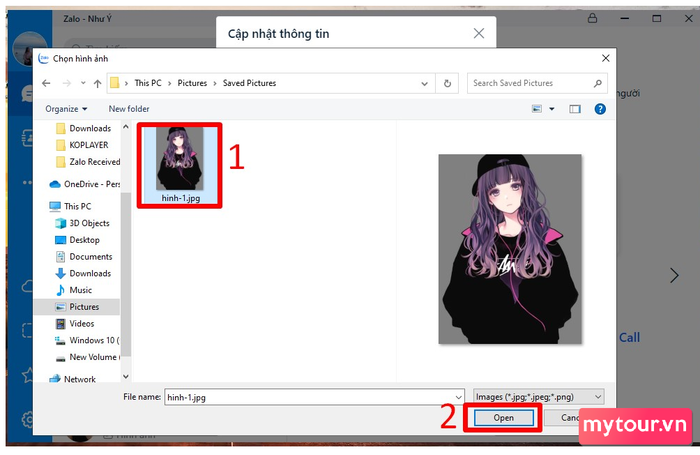The image size is (700, 455).
Task: Click Pictures in the address path
Action: (192, 83)
